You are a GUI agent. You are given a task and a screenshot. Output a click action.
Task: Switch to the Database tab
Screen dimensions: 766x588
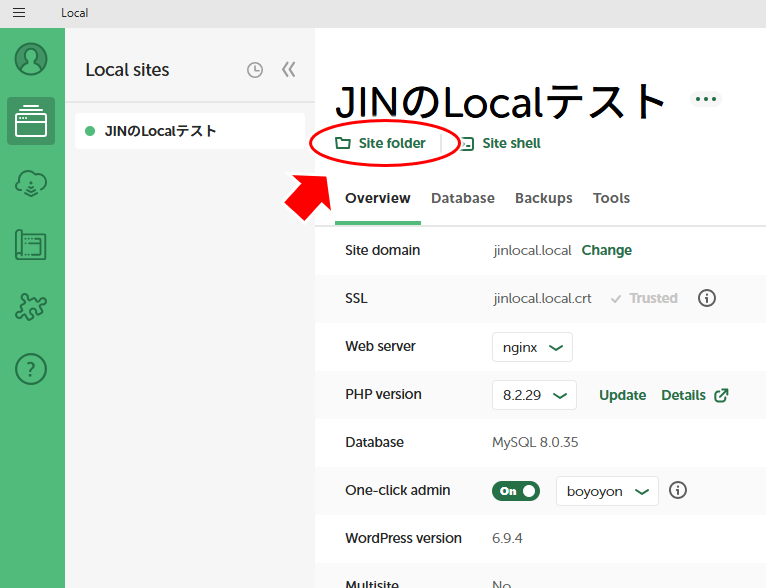(462, 198)
